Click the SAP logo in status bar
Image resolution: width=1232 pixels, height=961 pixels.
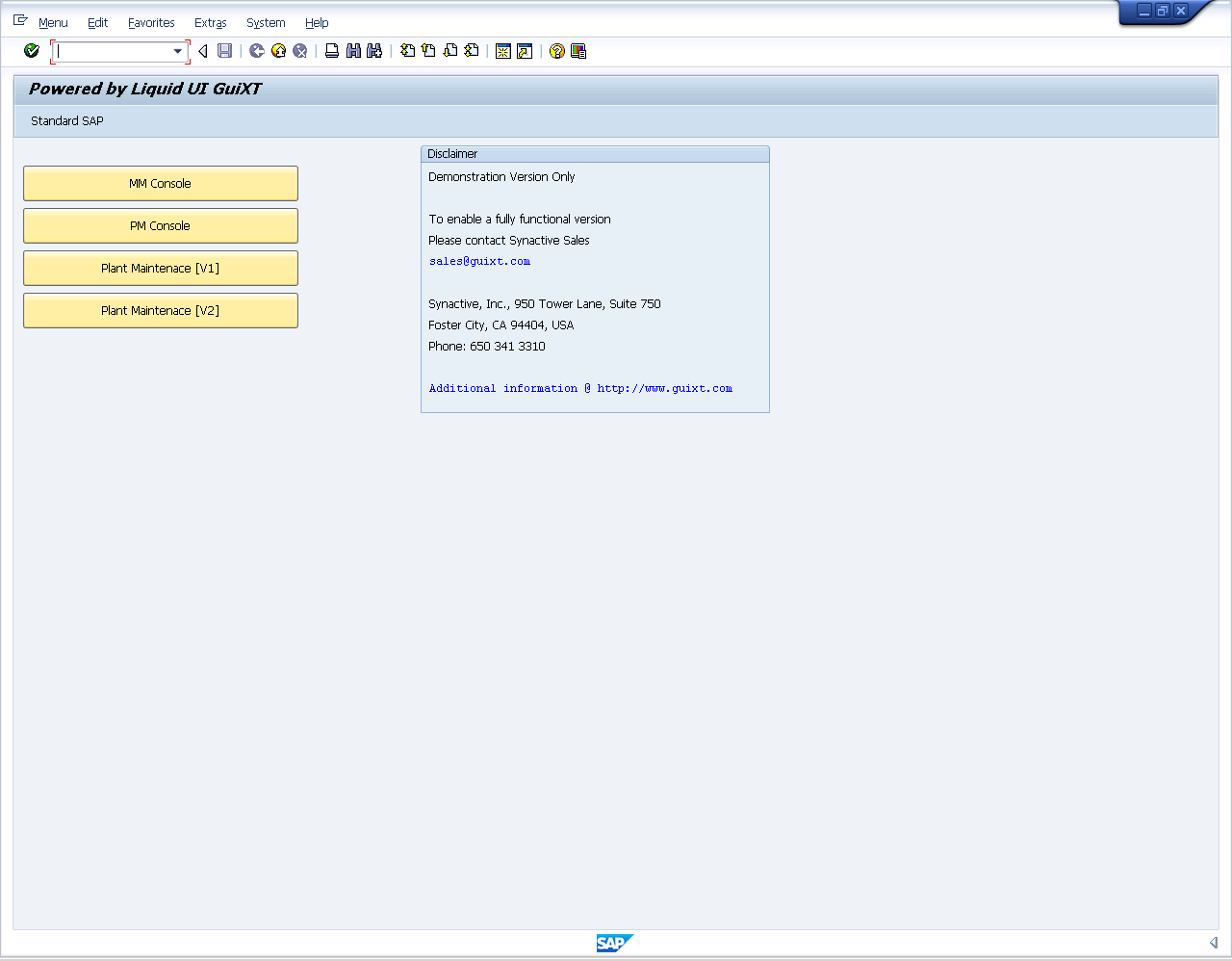[x=615, y=943]
